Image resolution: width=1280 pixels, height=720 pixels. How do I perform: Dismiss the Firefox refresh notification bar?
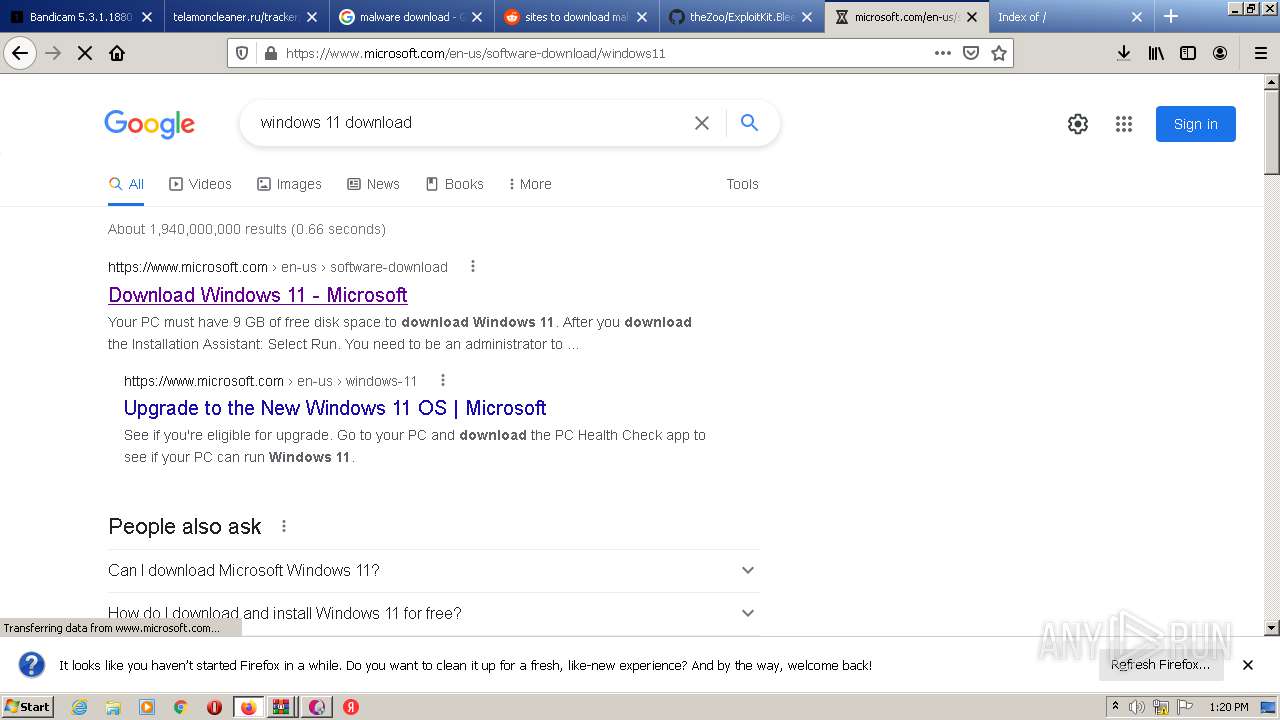(x=1248, y=665)
